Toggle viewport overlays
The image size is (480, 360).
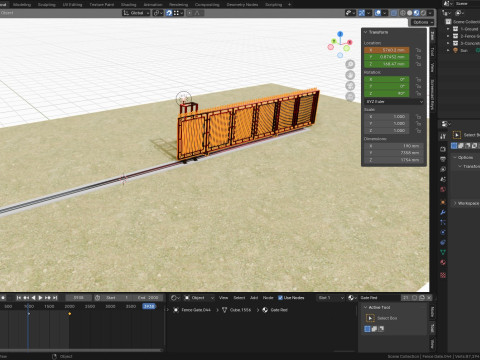click(x=378, y=13)
